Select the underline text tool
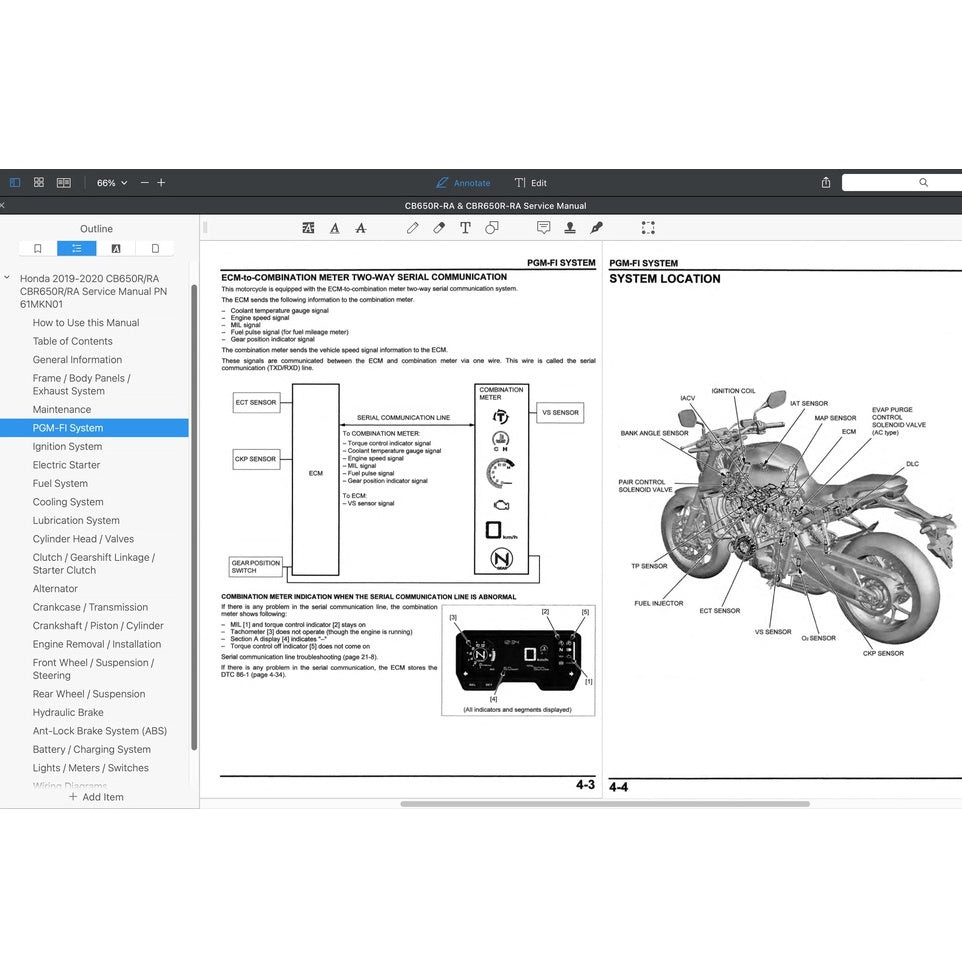Viewport: 962px width, 962px height. [x=334, y=228]
